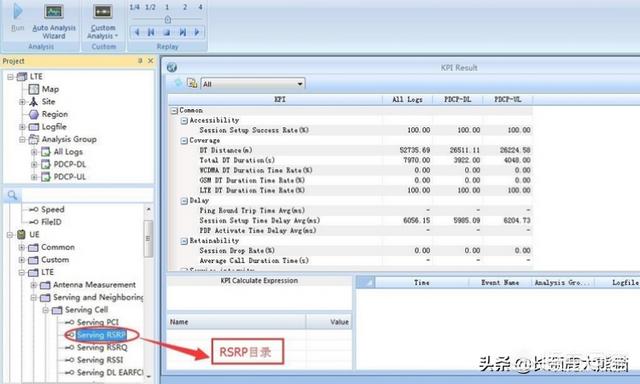Click the PDCP-UL column header
The width and height of the screenshot is (640, 384).
click(x=507, y=99)
